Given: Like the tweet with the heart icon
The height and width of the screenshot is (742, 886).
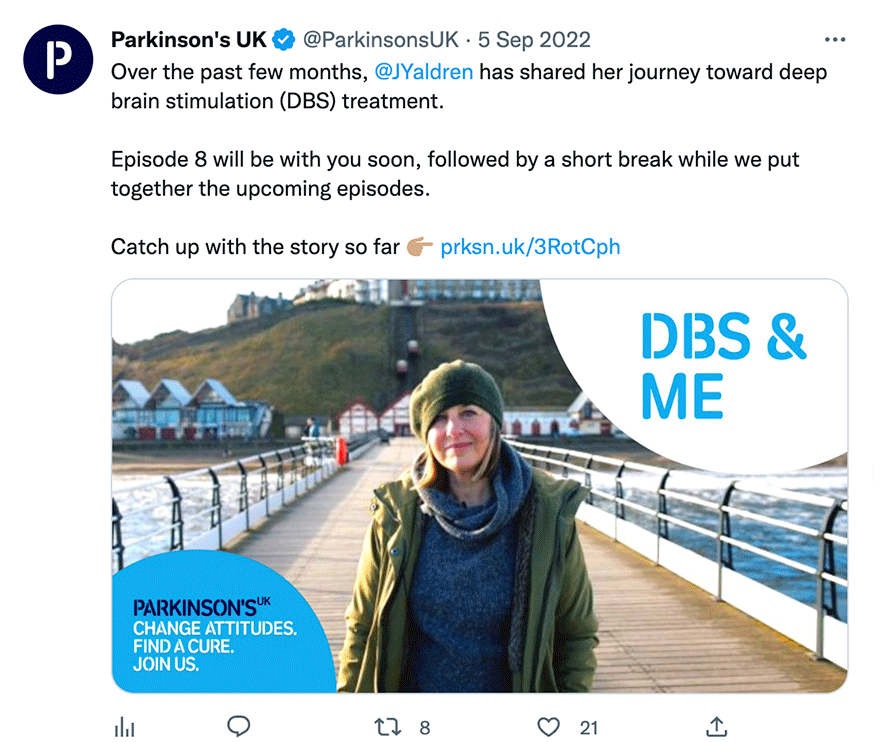Looking at the screenshot, I should (x=549, y=727).
